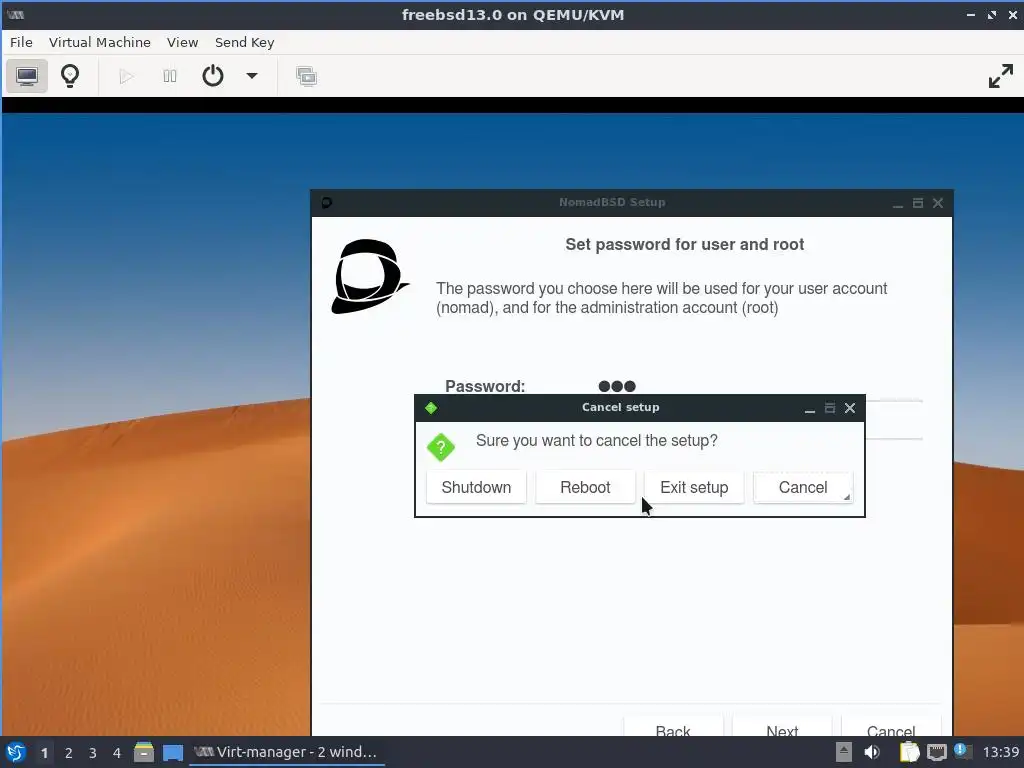Open the View menu

[182, 42]
